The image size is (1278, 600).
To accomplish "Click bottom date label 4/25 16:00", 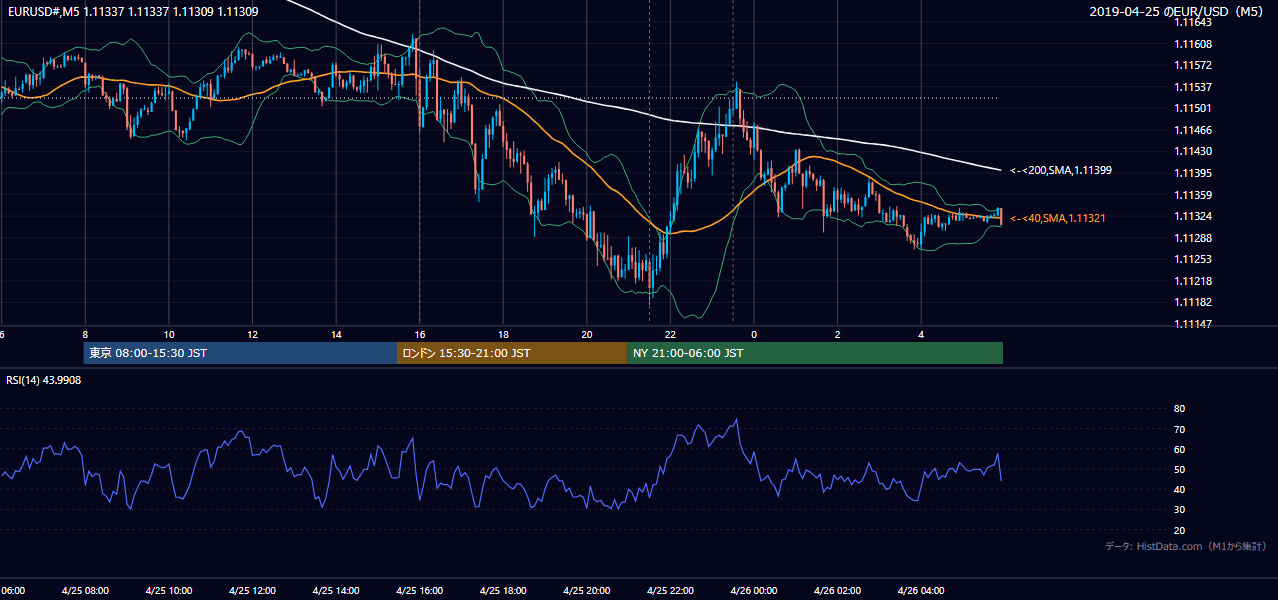I will point(419,591).
